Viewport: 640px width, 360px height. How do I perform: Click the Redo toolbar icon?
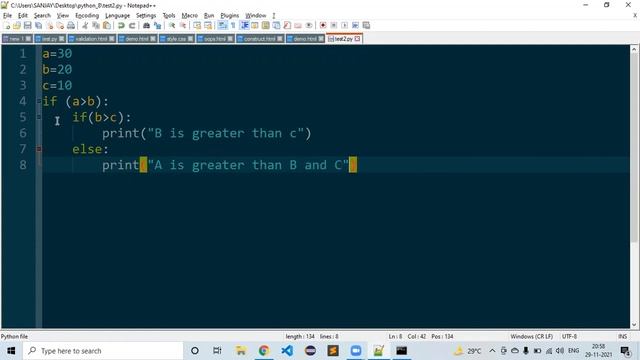[x=132, y=25]
